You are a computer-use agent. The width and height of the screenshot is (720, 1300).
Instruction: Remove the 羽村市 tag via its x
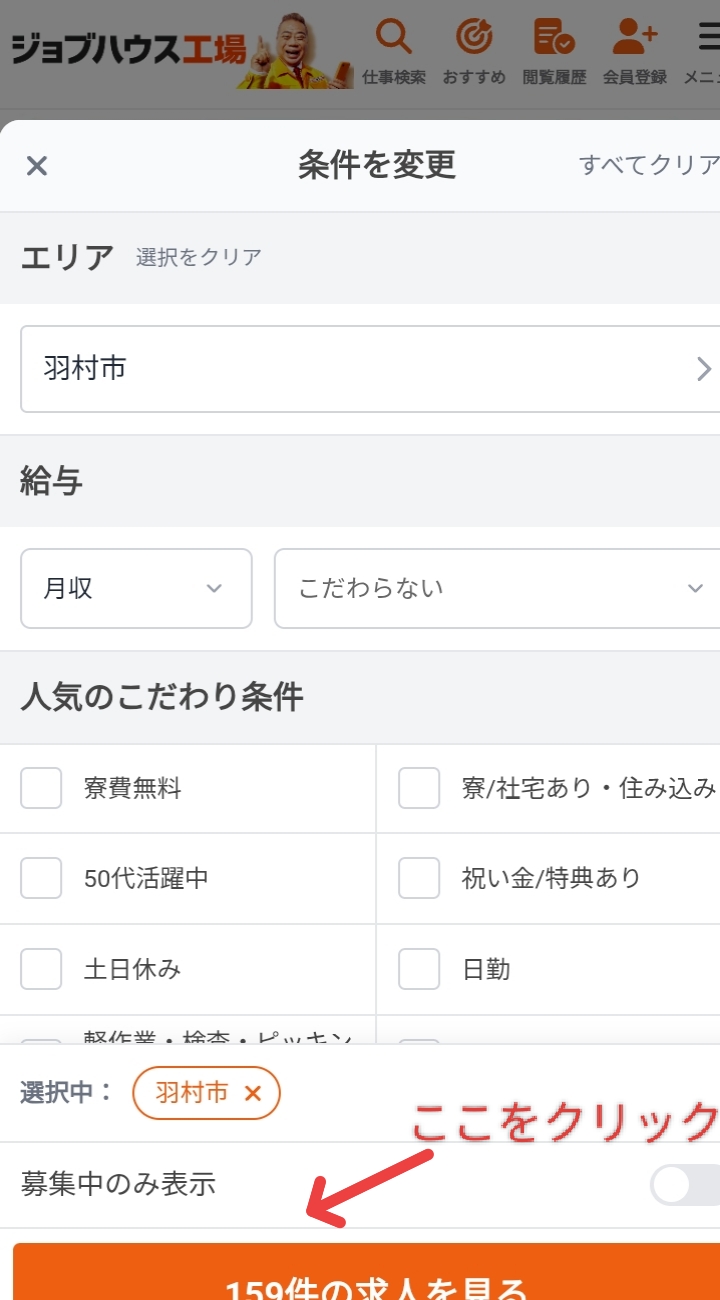[x=253, y=1093]
